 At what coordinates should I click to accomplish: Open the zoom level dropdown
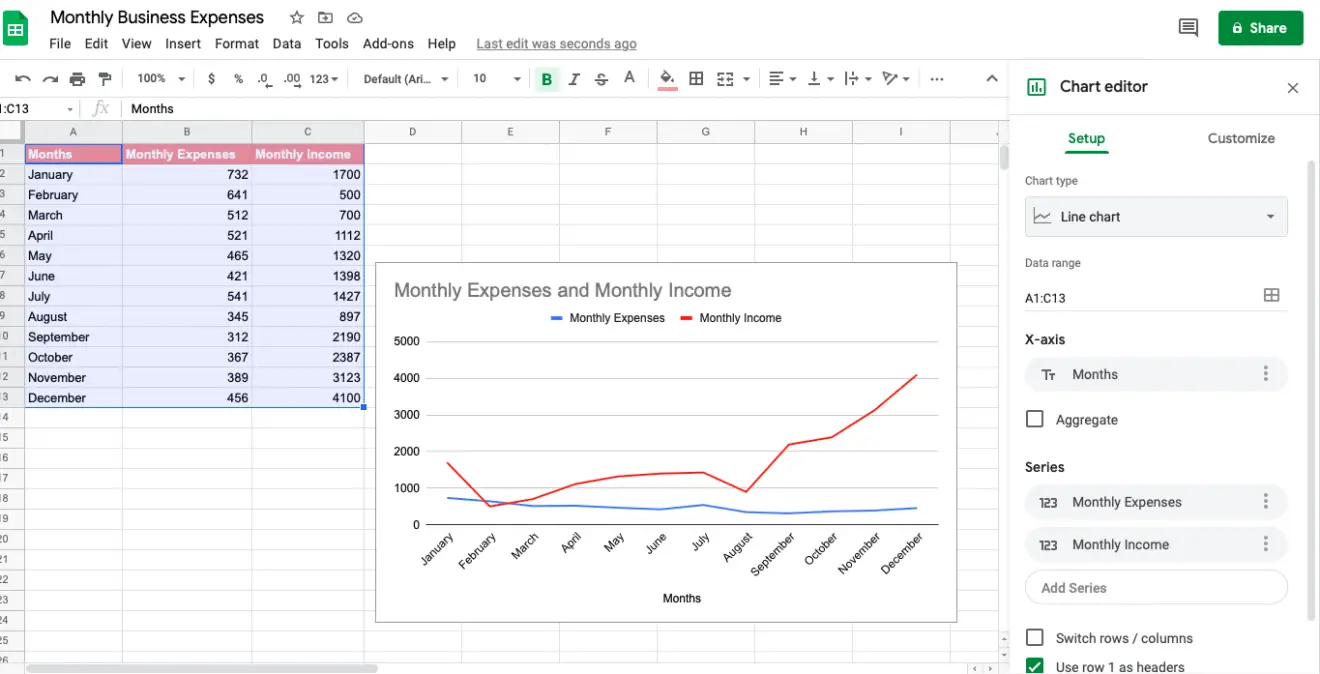[x=160, y=78]
